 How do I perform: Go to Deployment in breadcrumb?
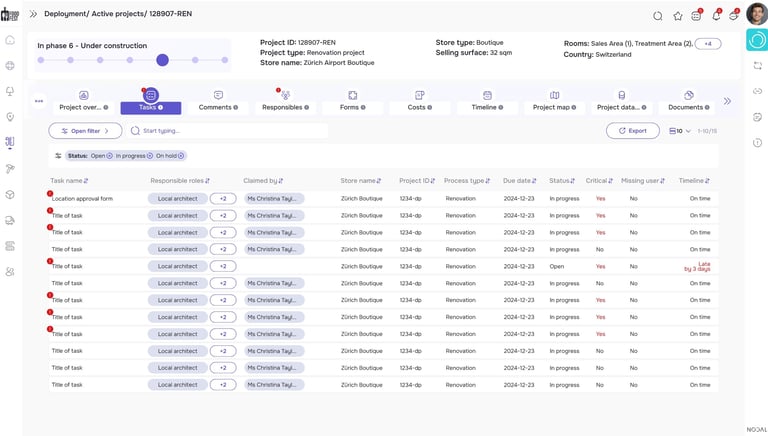click(x=66, y=14)
